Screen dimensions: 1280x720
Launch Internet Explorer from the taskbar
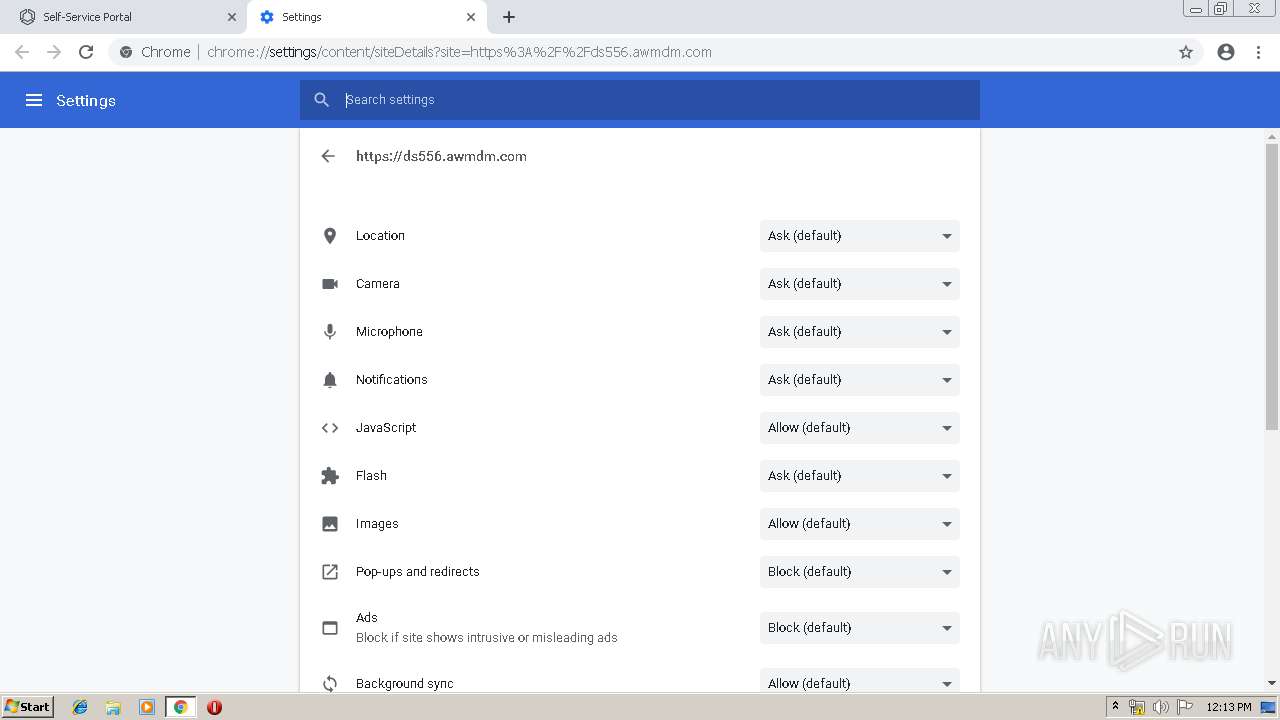tap(80, 707)
